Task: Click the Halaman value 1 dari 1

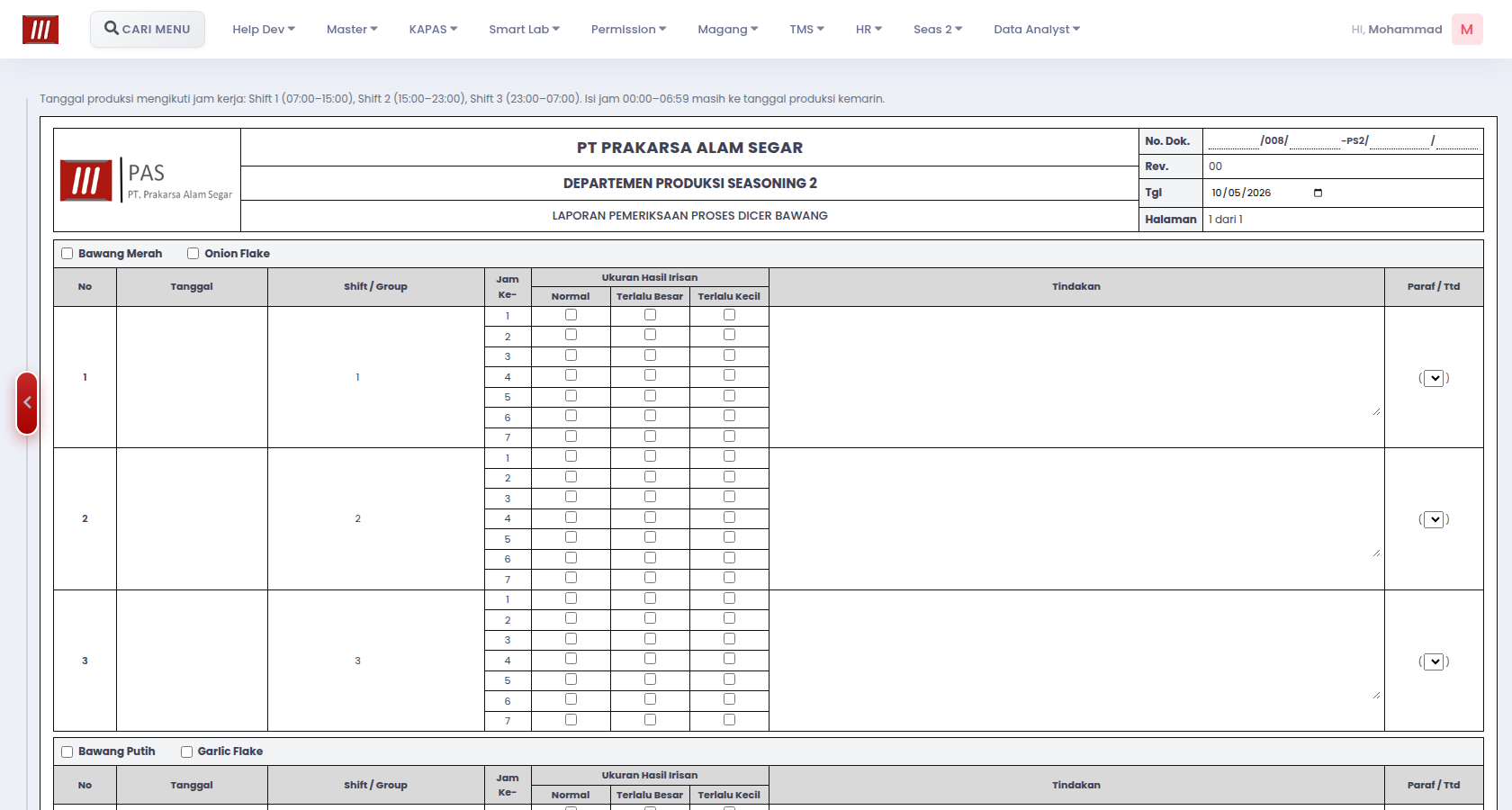Action: point(1226,220)
